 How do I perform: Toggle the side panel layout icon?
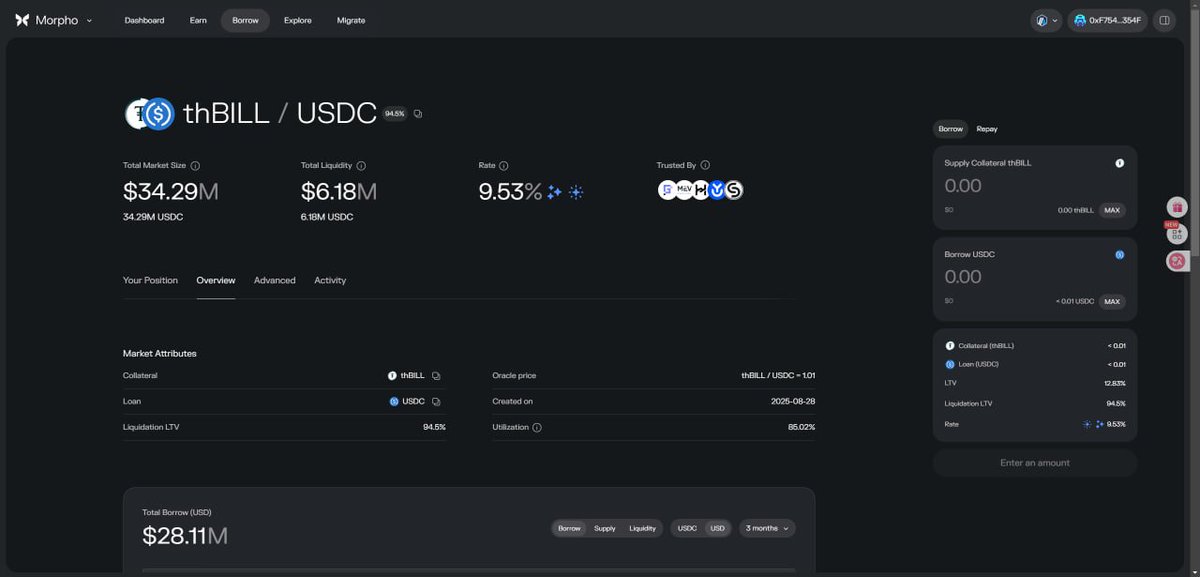(1164, 20)
